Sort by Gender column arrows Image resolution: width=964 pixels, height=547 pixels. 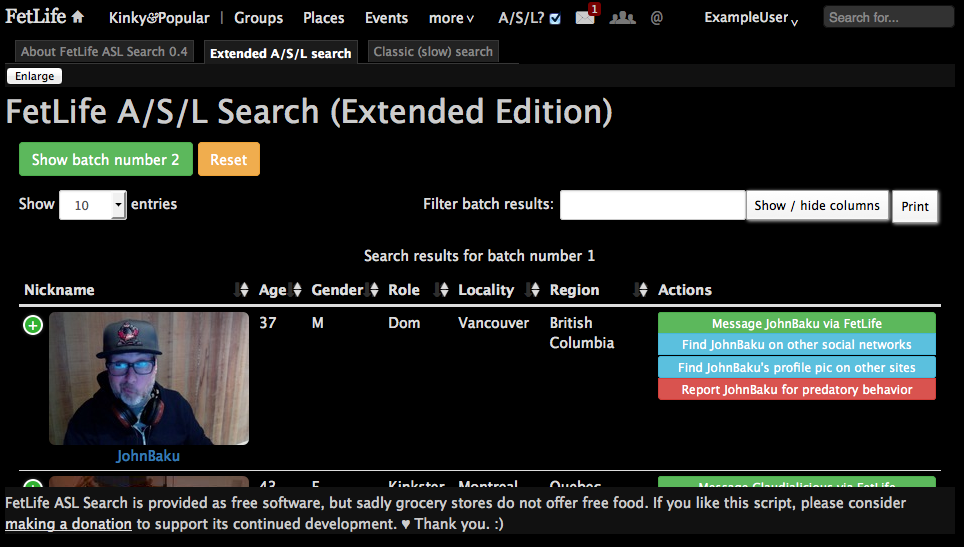click(x=371, y=289)
